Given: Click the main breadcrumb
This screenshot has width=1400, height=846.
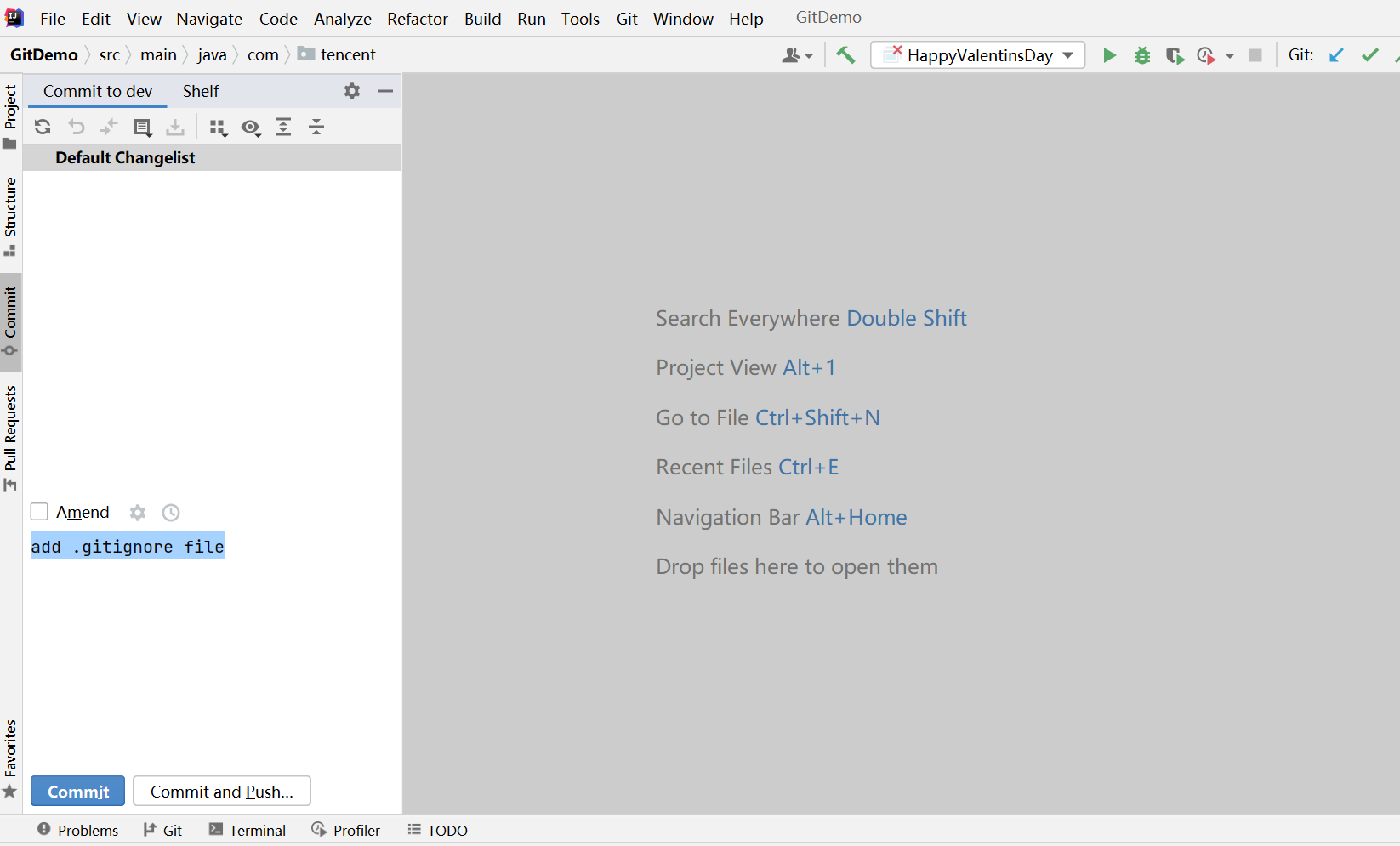Looking at the screenshot, I should pyautogui.click(x=158, y=55).
